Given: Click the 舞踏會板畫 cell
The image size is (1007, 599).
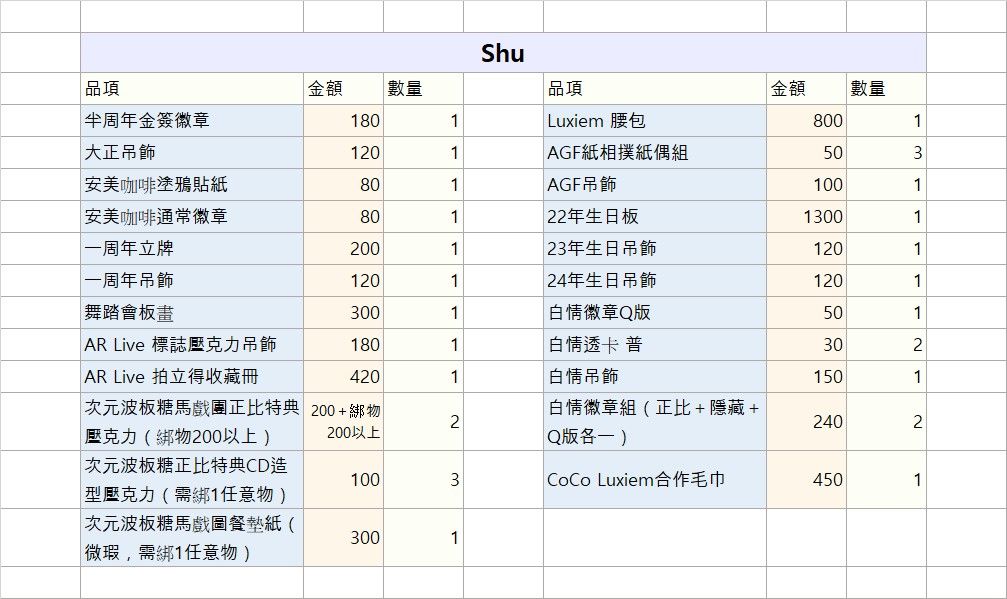Looking at the screenshot, I should 192,313.
